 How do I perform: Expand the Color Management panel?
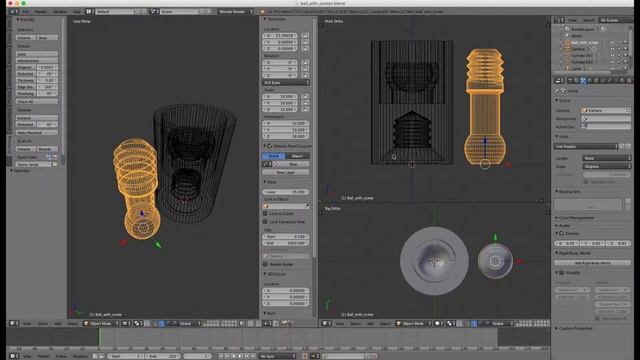point(576,218)
